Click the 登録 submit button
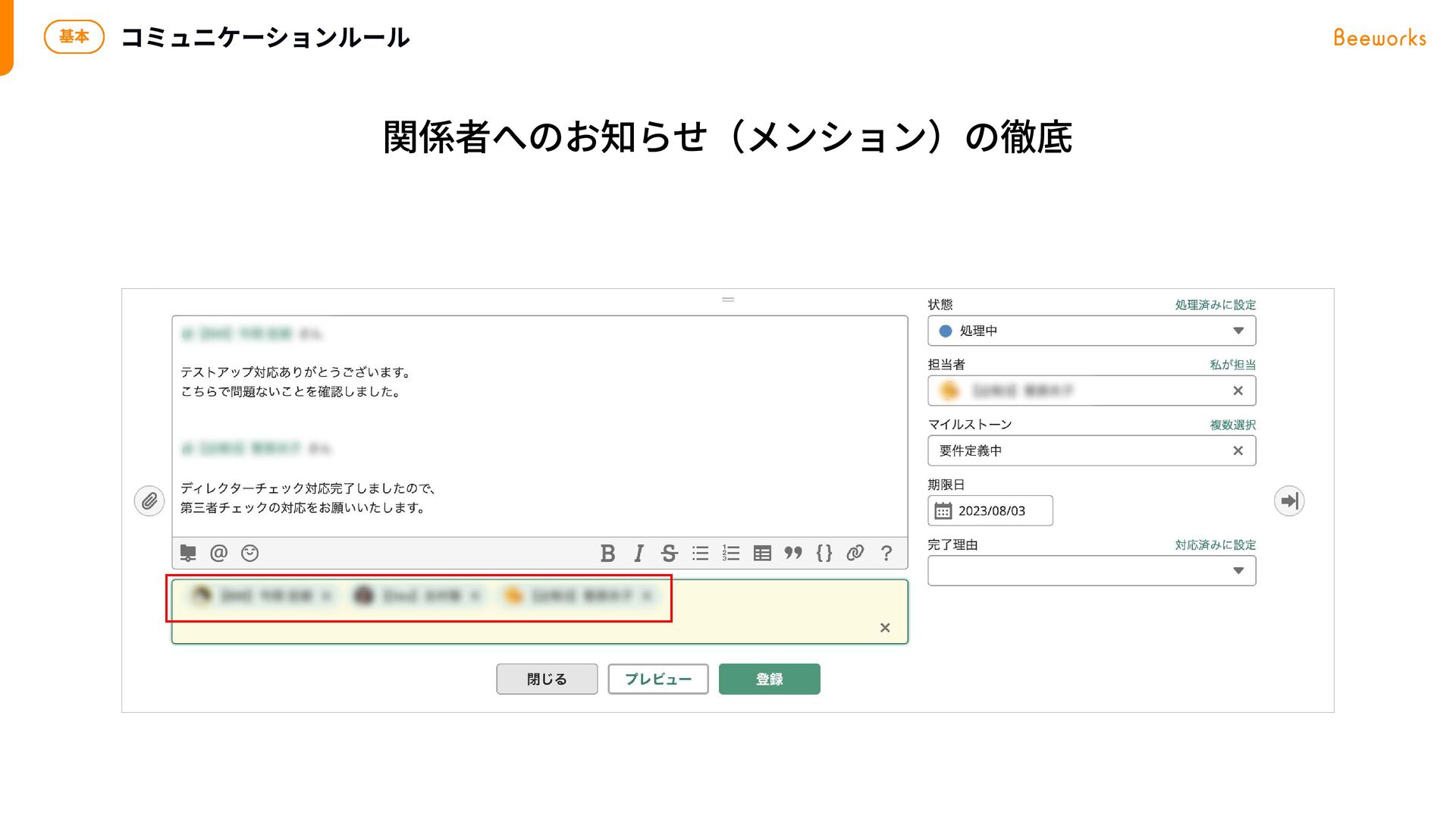The width and height of the screenshot is (1456, 819). [769, 679]
